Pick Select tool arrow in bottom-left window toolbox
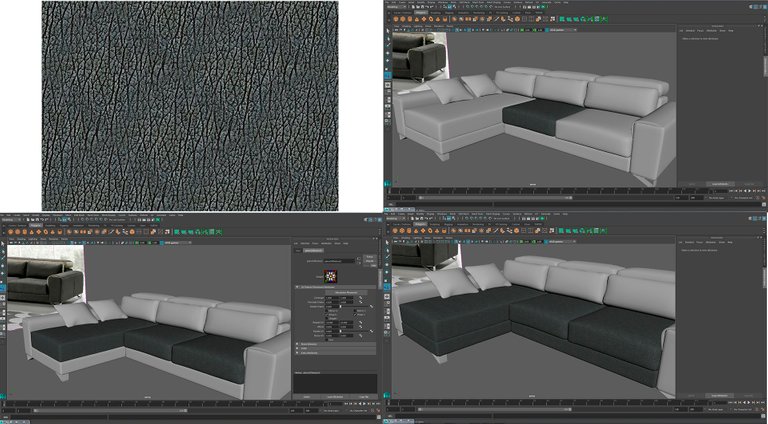 [x=2, y=243]
